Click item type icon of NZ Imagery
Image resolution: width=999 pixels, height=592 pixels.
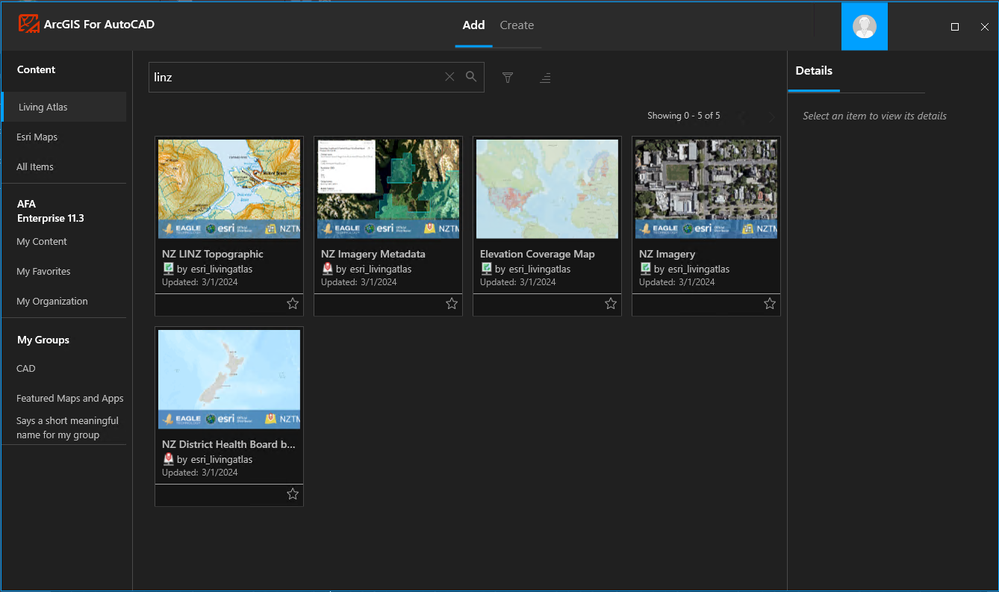(645, 268)
